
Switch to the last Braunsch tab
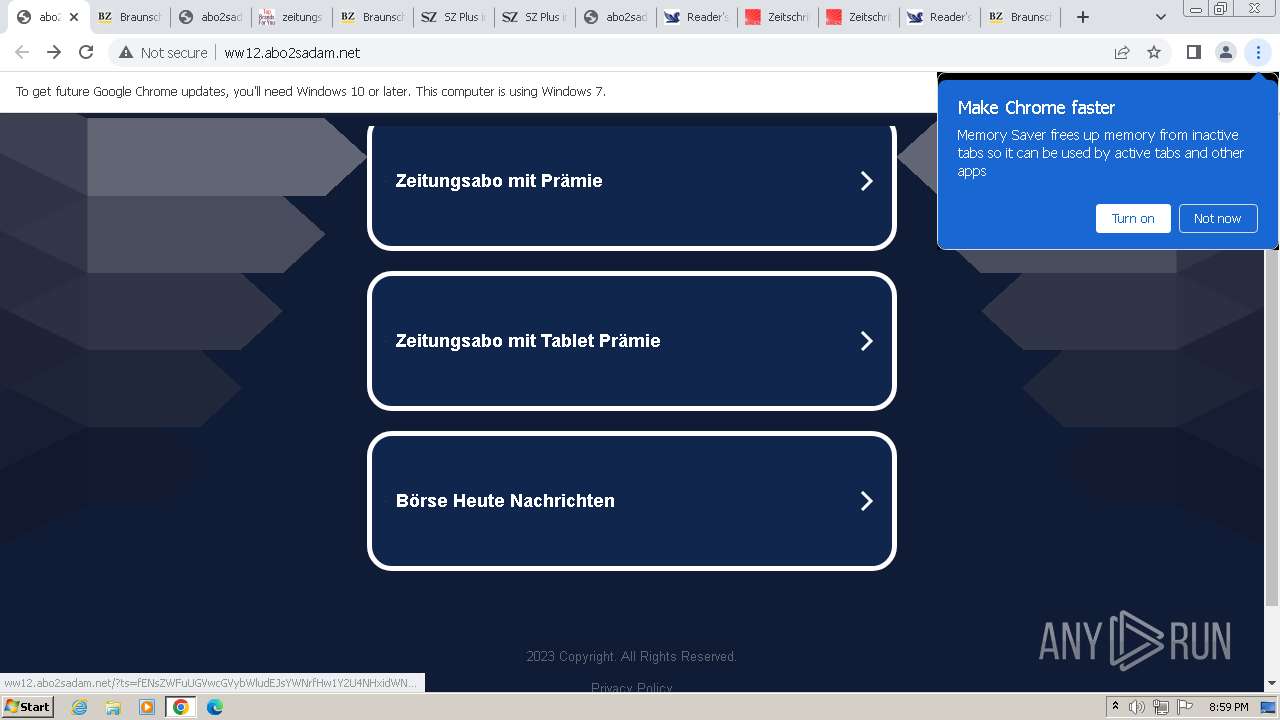click(x=1020, y=17)
